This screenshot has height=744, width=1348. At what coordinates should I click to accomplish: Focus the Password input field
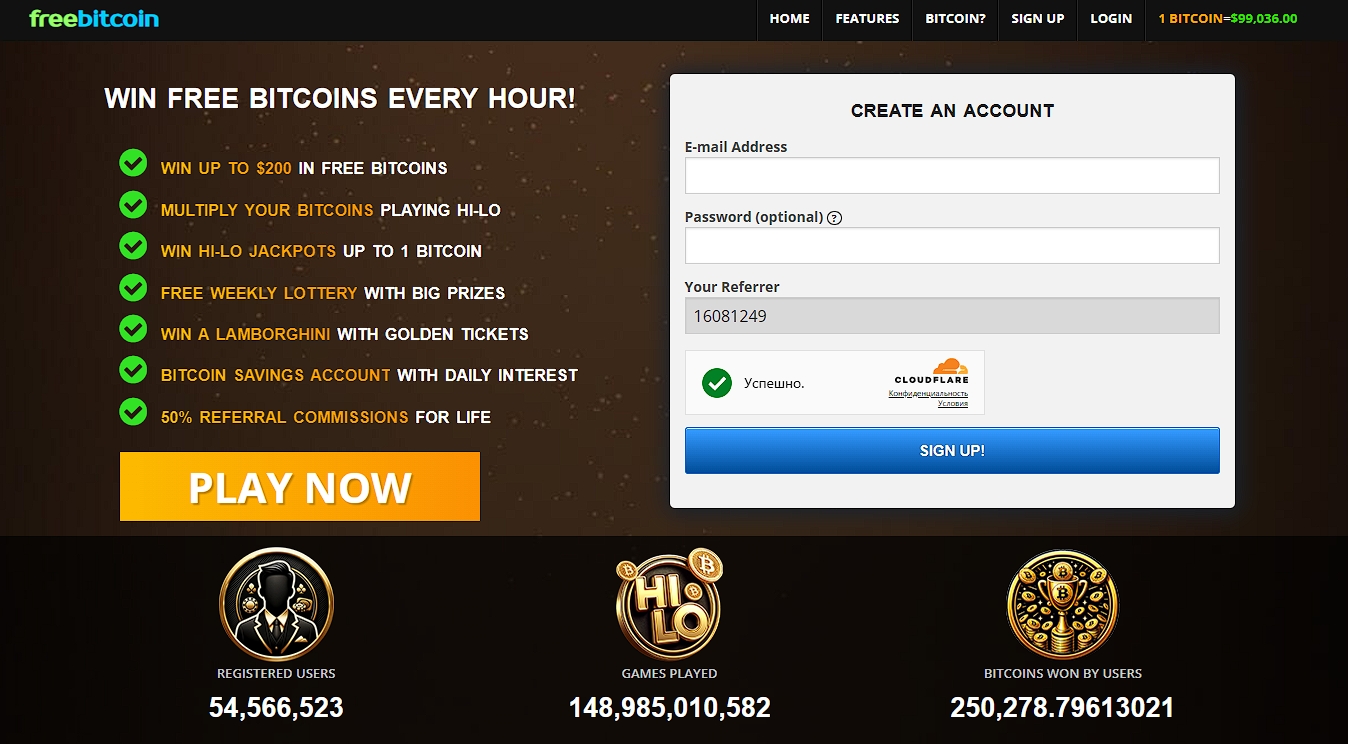(x=952, y=245)
